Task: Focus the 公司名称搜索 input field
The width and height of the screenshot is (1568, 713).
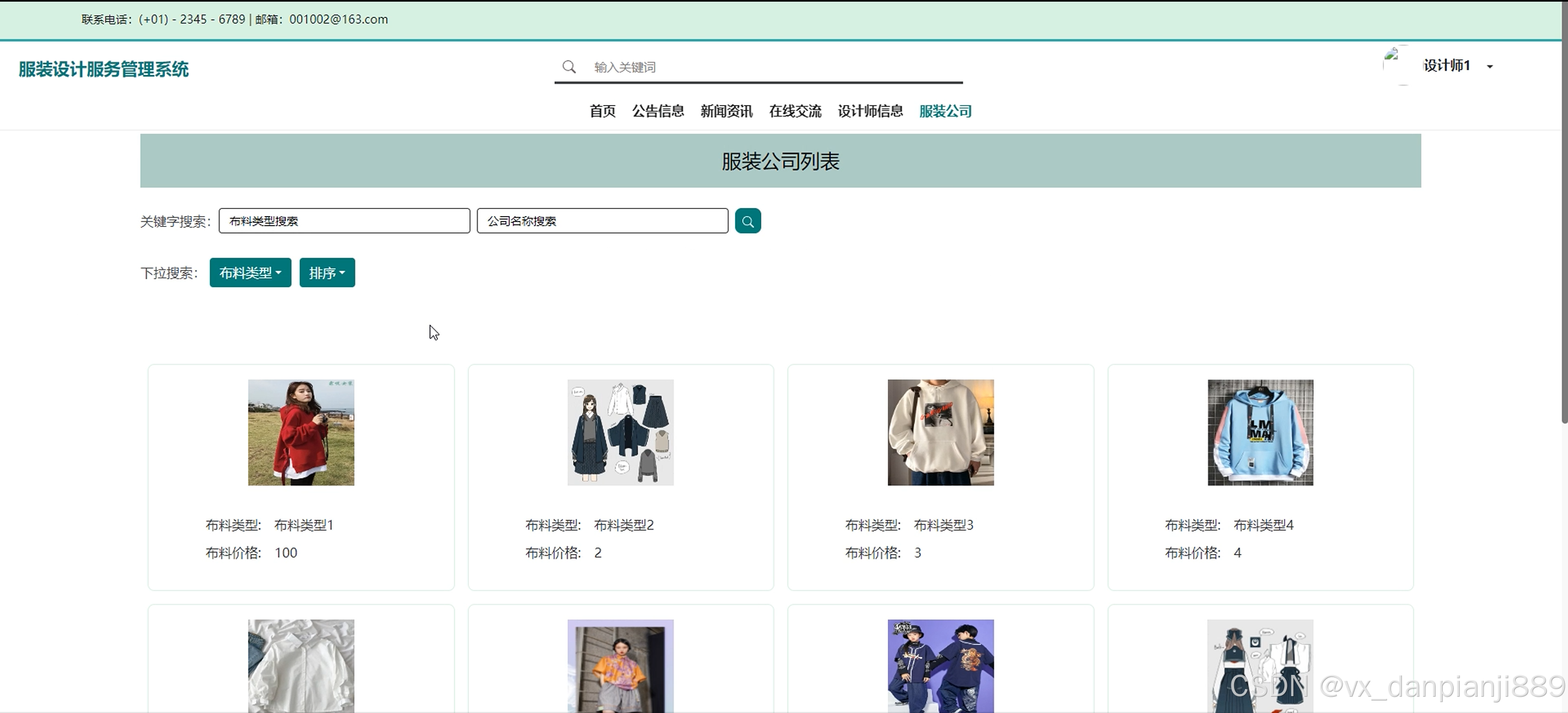Action: pyautogui.click(x=602, y=221)
